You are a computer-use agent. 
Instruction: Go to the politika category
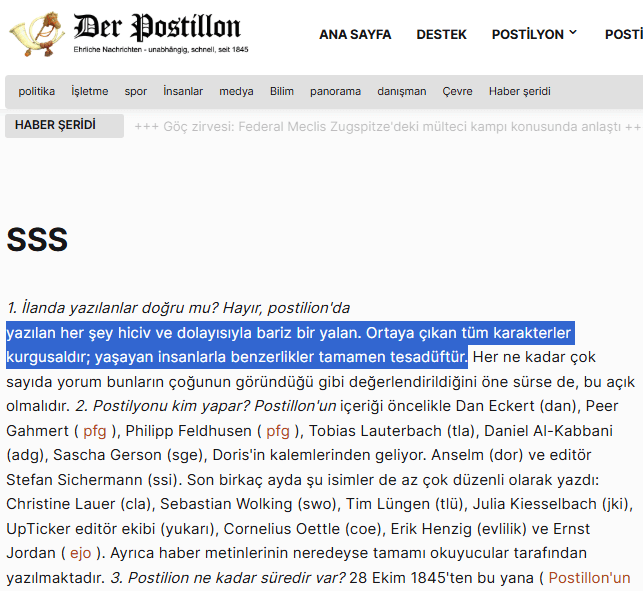pos(36,91)
